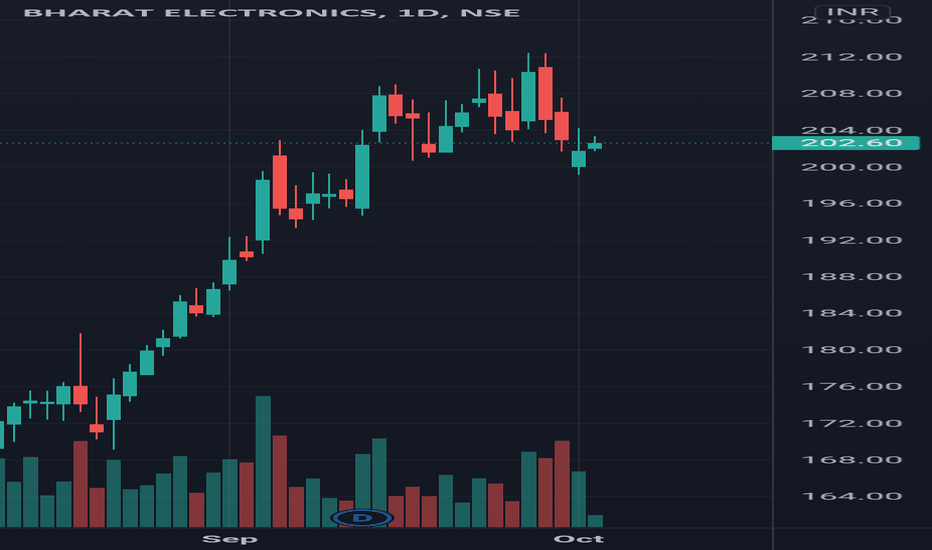The width and height of the screenshot is (932, 550).
Task: Select the latest small green candle near 202.60
Action: (595, 145)
